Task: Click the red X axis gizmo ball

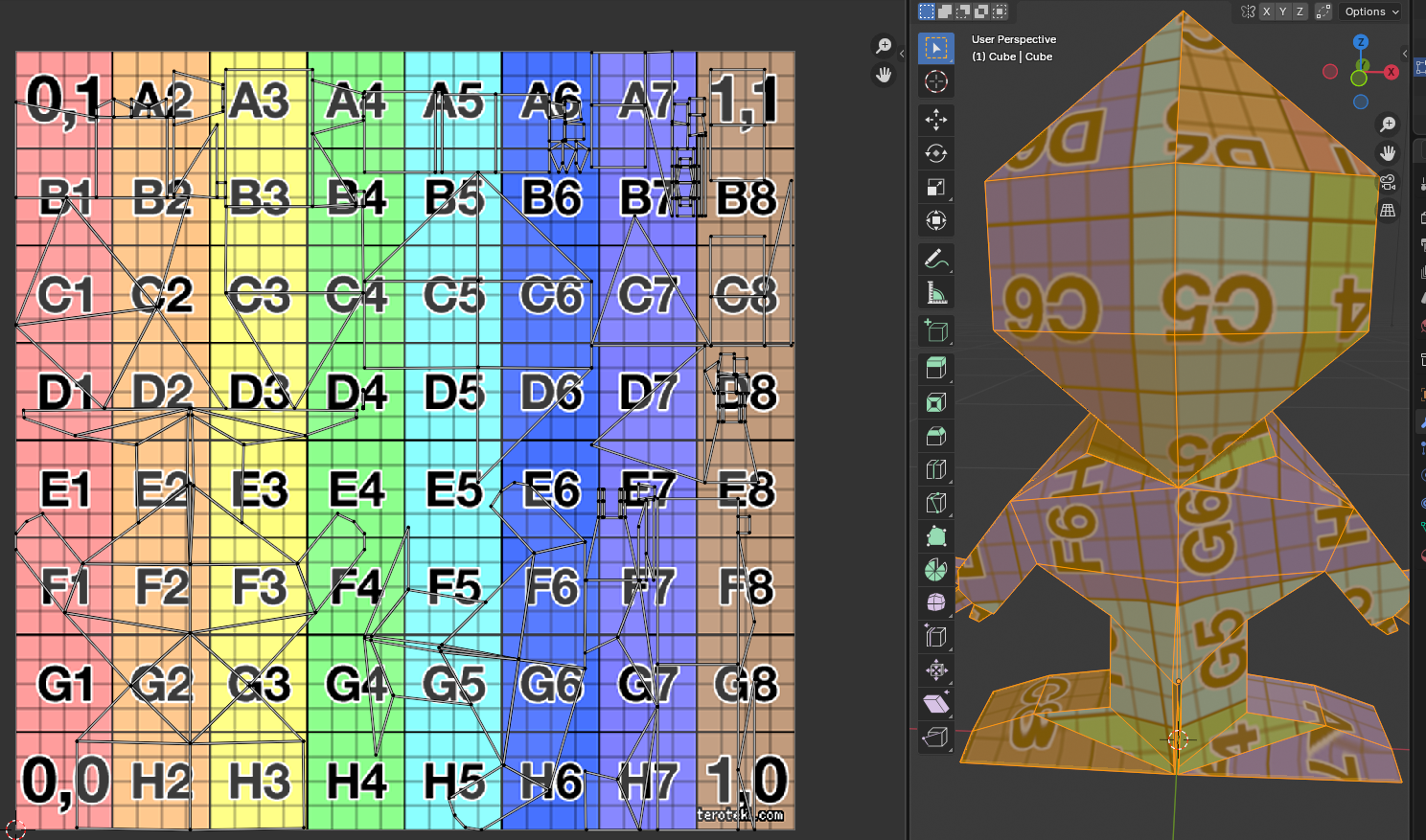Action: point(1391,72)
